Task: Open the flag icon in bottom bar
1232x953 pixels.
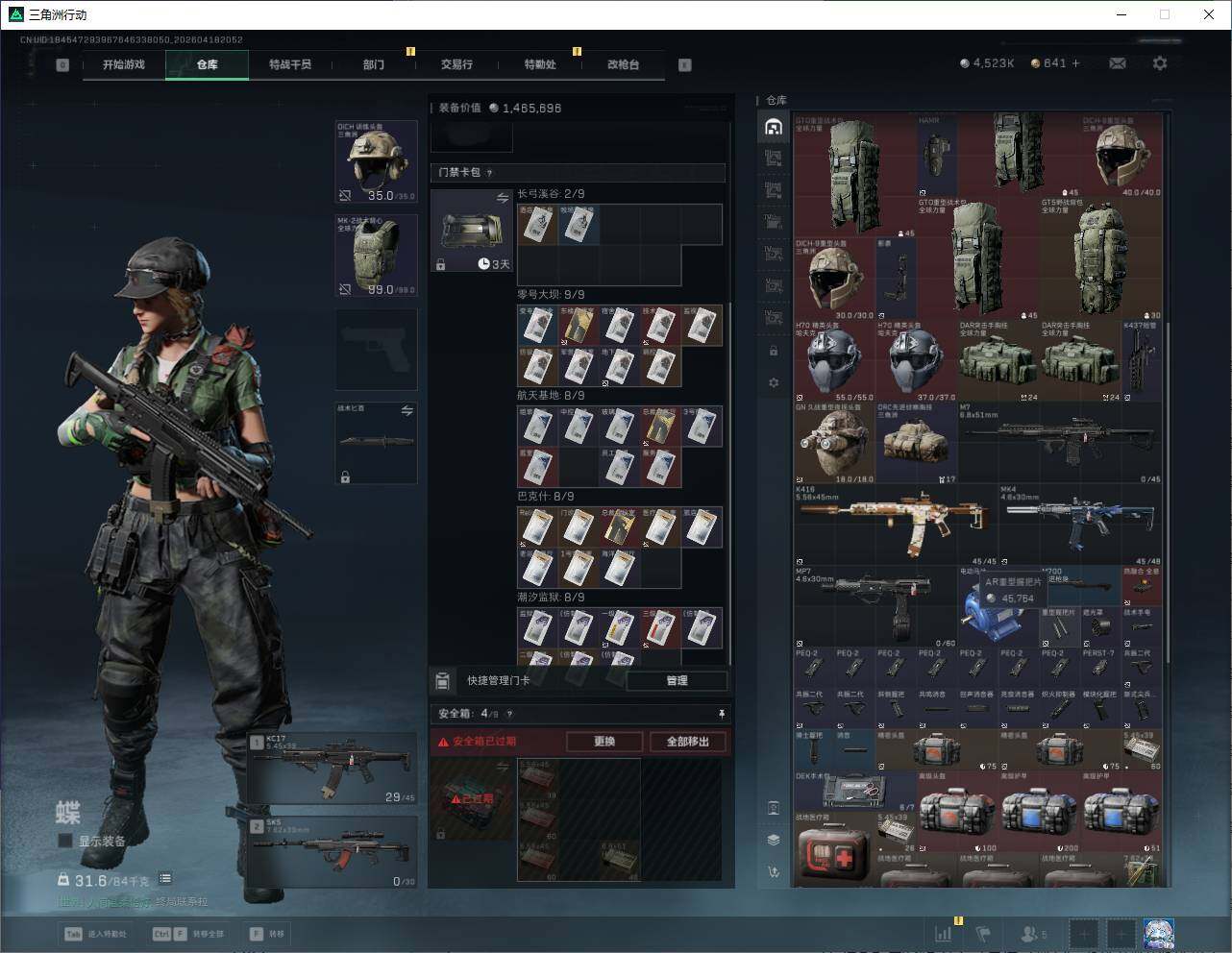Action: (x=983, y=933)
